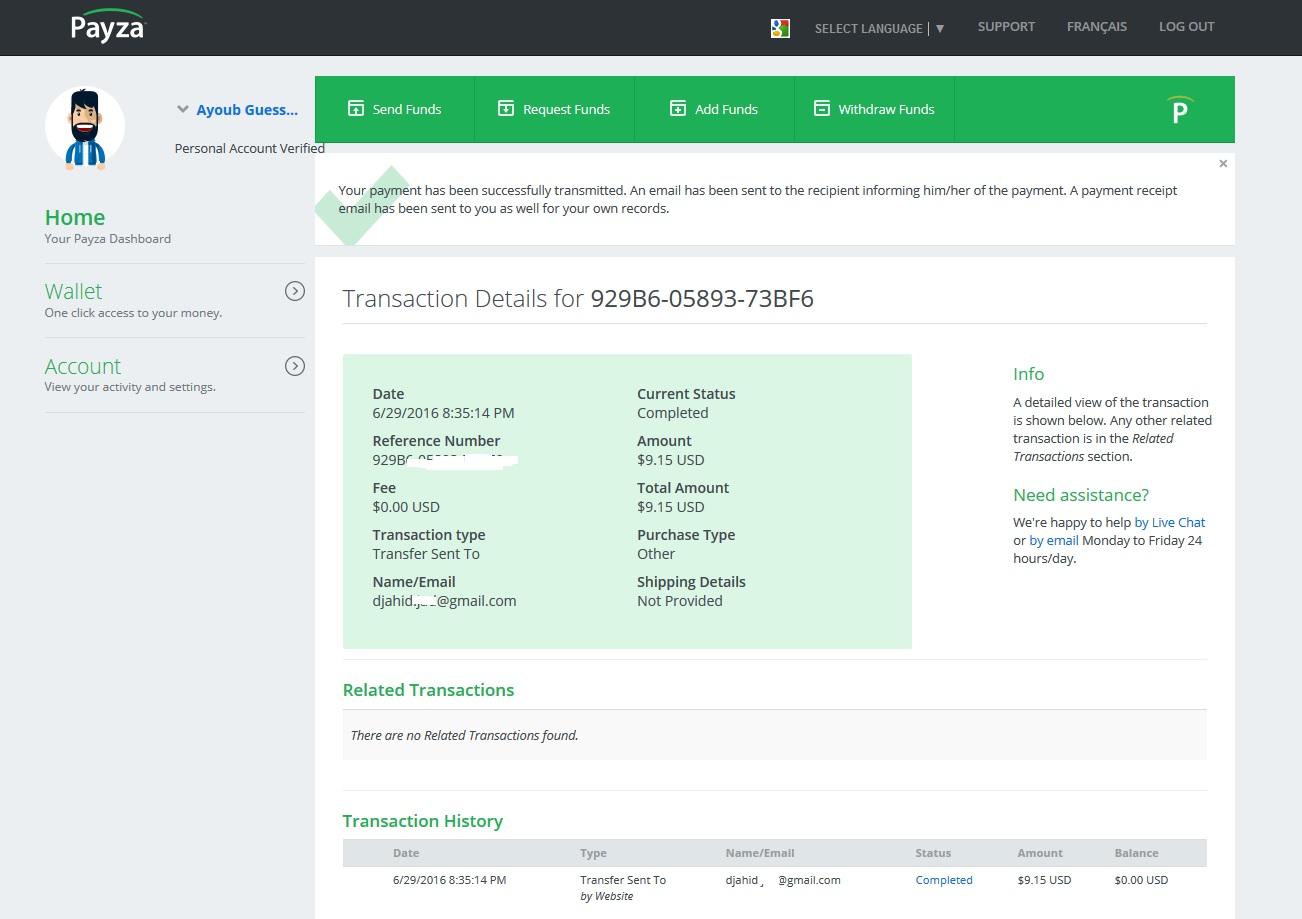Open the Wallet section
Image resolution: width=1302 pixels, height=919 pixels.
[x=73, y=291]
